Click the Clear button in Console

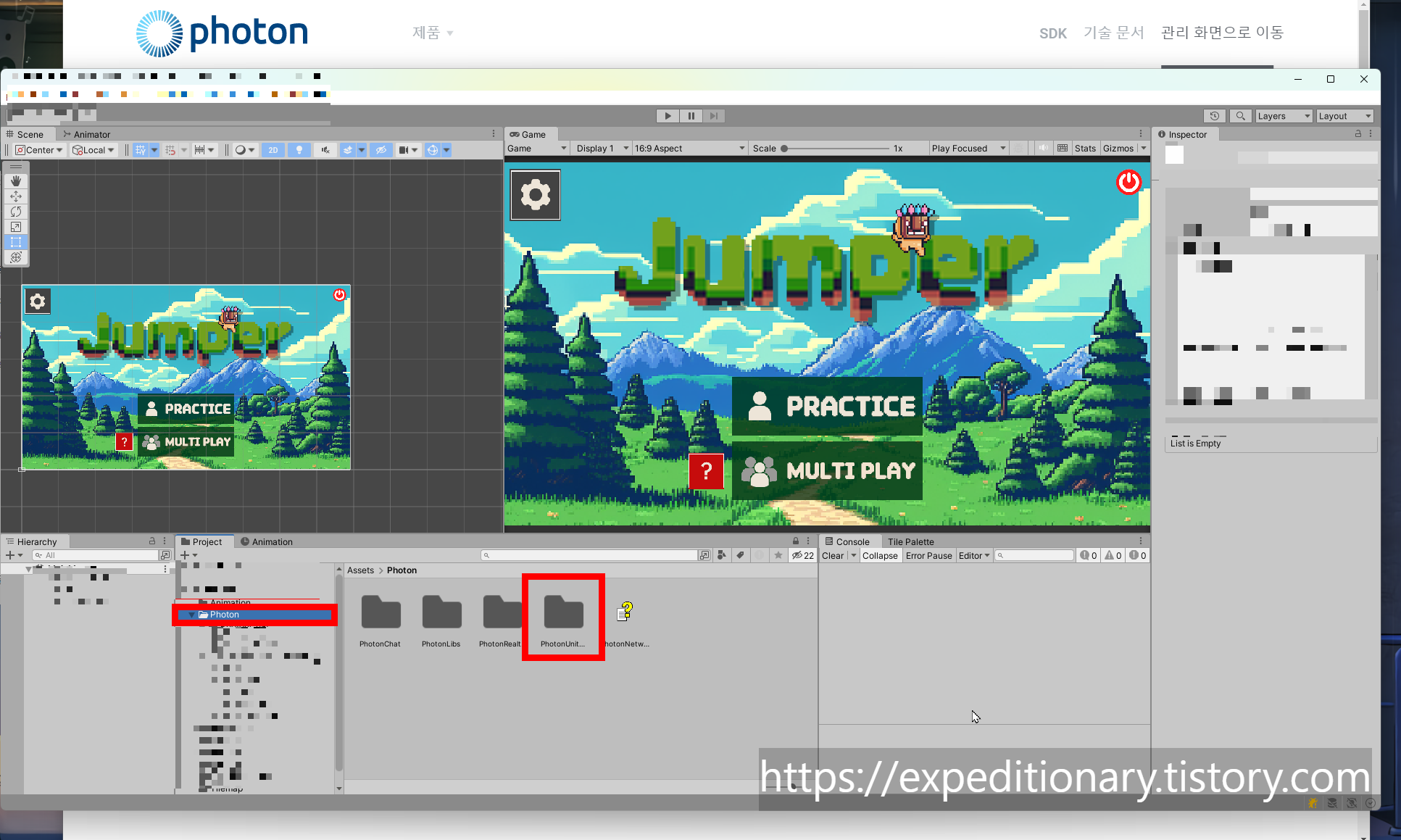tap(832, 556)
